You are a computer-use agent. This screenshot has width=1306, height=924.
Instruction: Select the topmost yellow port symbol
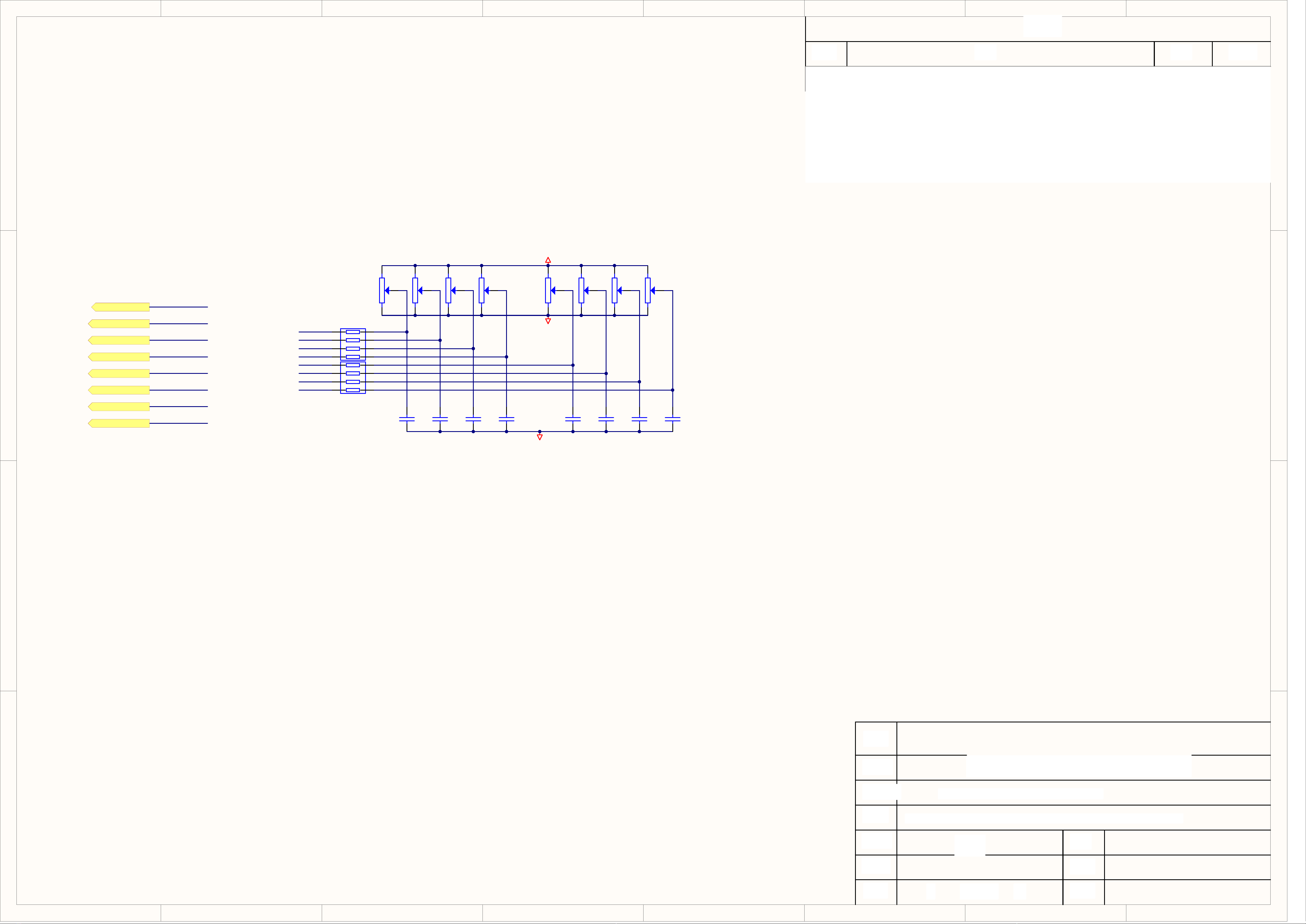[x=121, y=307]
